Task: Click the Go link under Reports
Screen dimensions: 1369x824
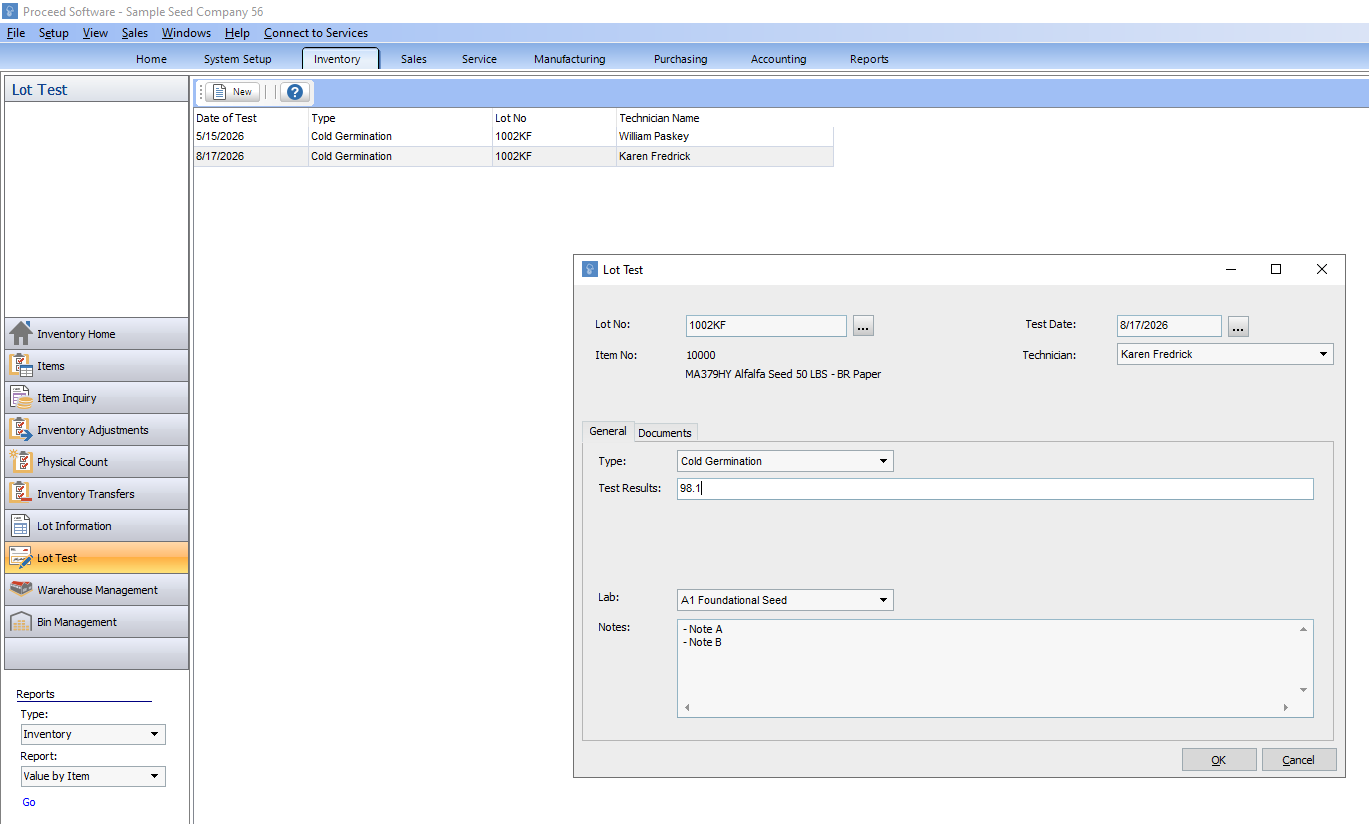Action: [x=29, y=802]
